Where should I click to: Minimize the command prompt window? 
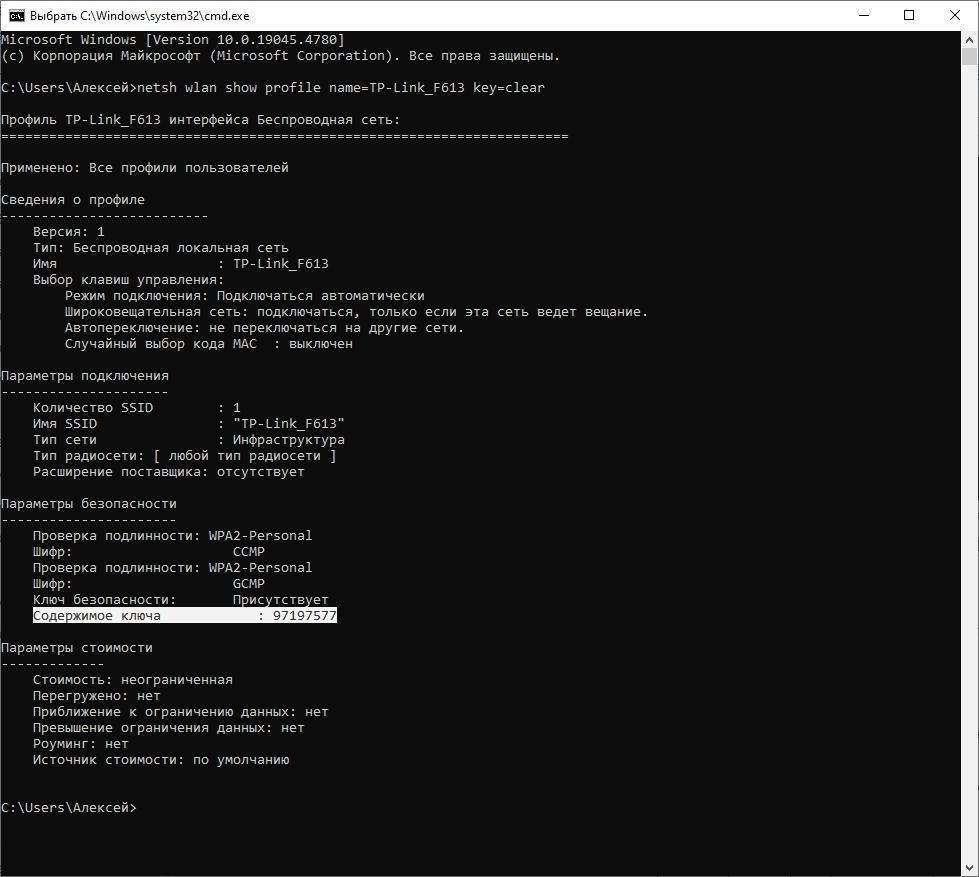click(864, 16)
